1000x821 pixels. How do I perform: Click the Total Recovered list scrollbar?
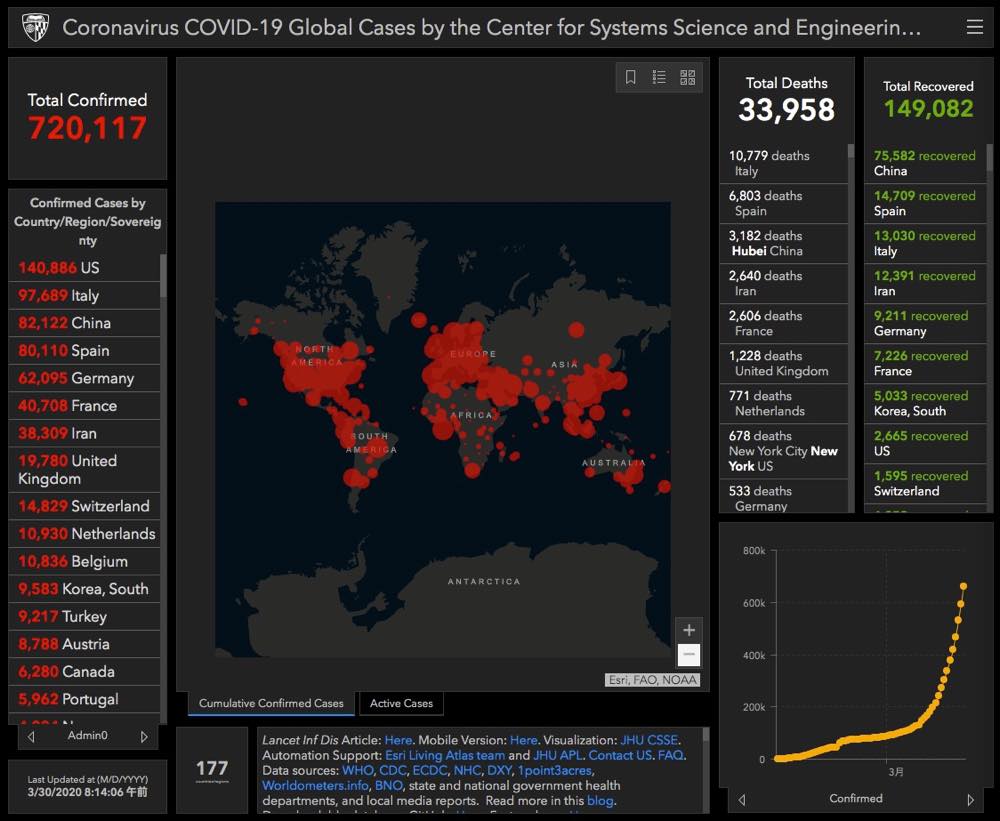[x=989, y=157]
